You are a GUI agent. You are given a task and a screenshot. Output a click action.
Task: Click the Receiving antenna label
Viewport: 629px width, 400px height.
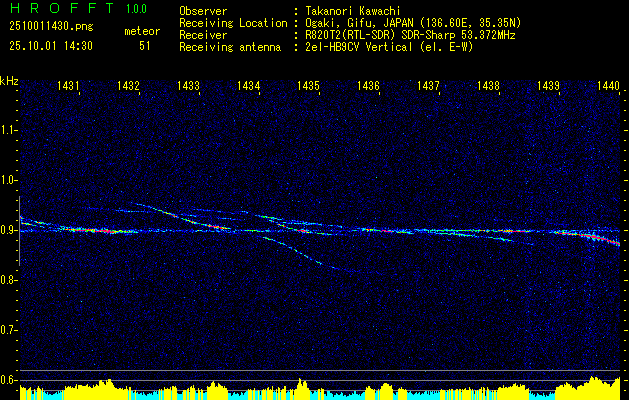[230, 47]
